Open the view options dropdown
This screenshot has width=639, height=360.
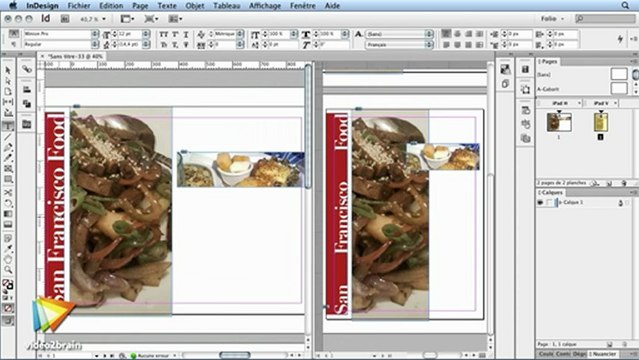[x=128, y=19]
